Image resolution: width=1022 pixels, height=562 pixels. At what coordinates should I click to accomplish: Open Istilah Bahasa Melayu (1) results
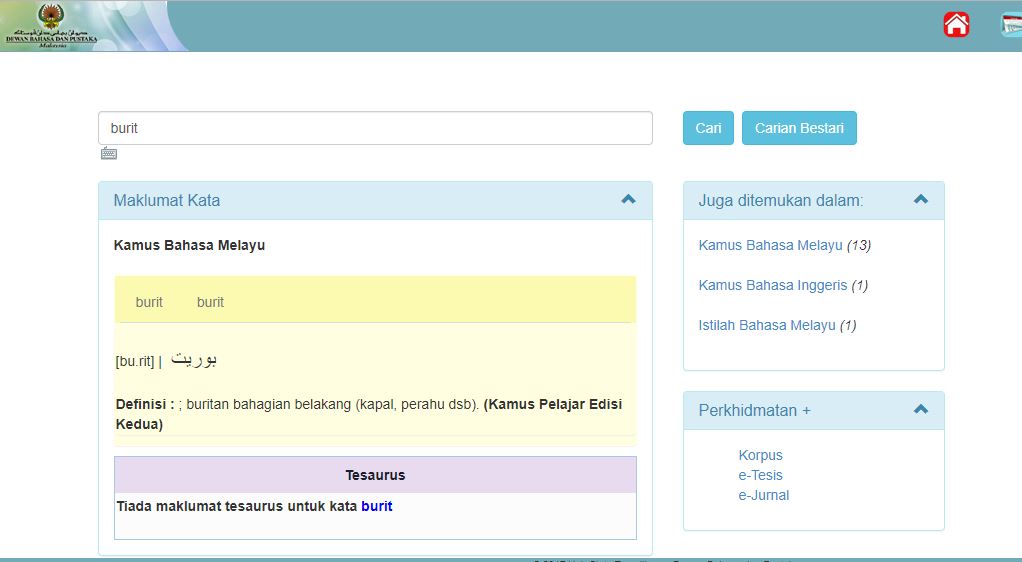point(766,325)
